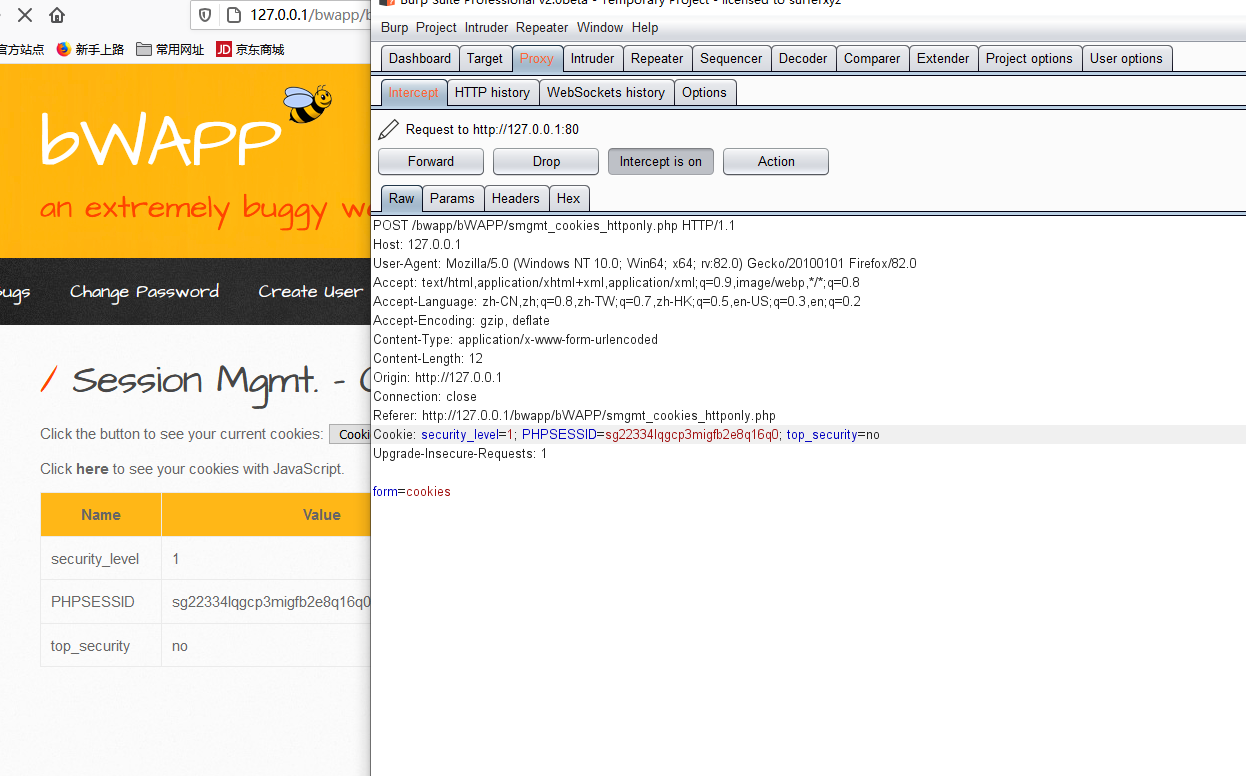Switch to the Dashboard tab
1246x776 pixels.
(x=420, y=58)
